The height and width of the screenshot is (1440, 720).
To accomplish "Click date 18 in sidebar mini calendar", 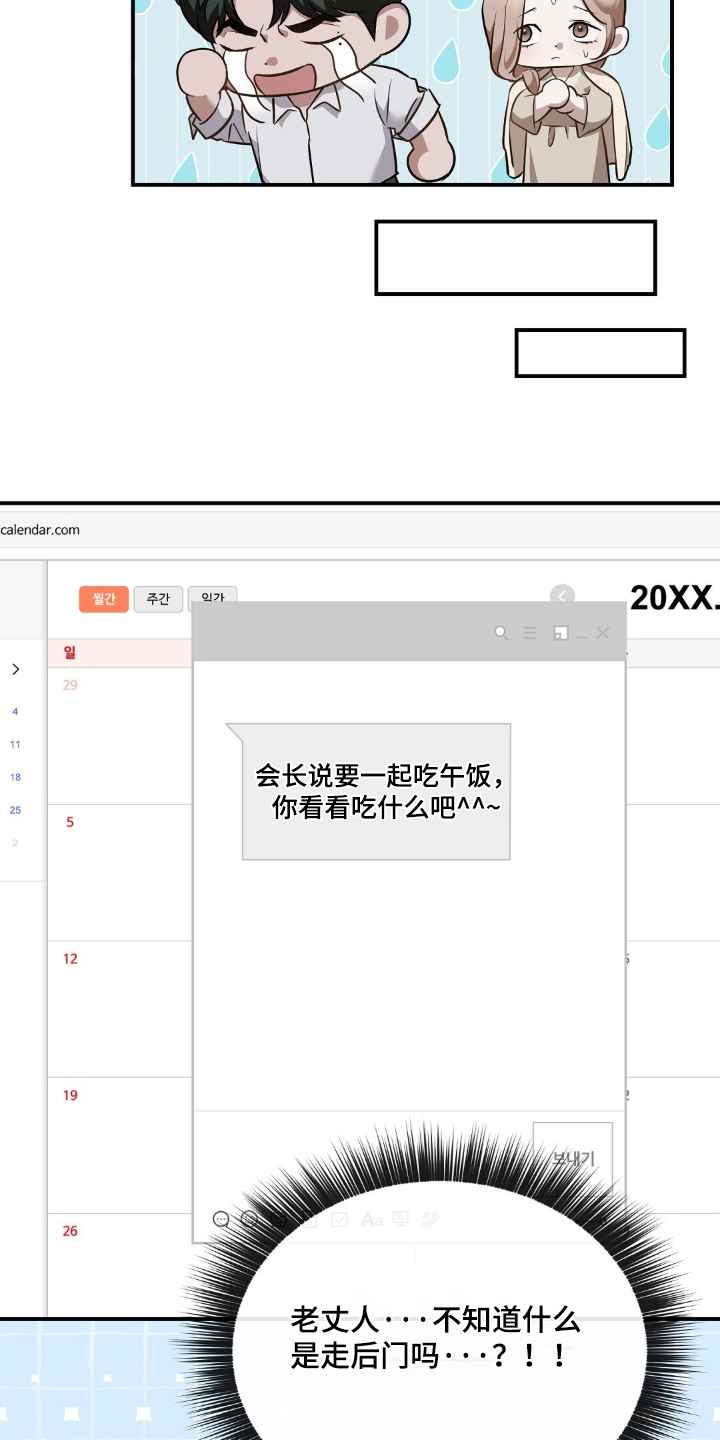I will tap(15, 777).
